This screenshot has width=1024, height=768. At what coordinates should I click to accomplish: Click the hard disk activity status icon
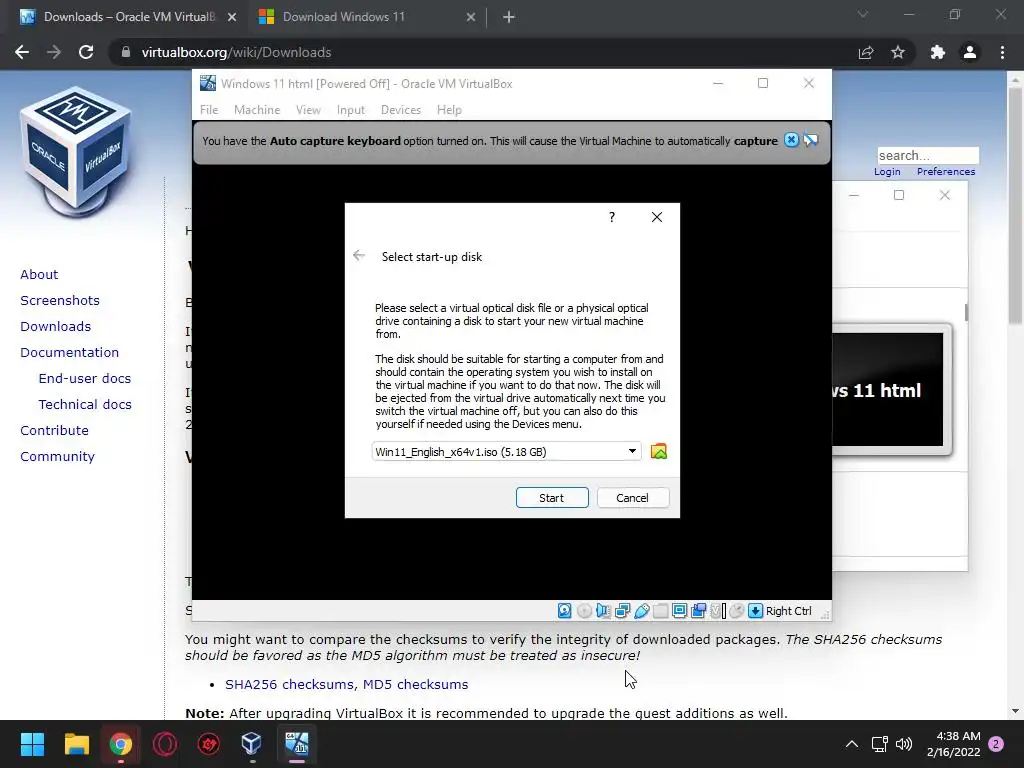(x=565, y=611)
